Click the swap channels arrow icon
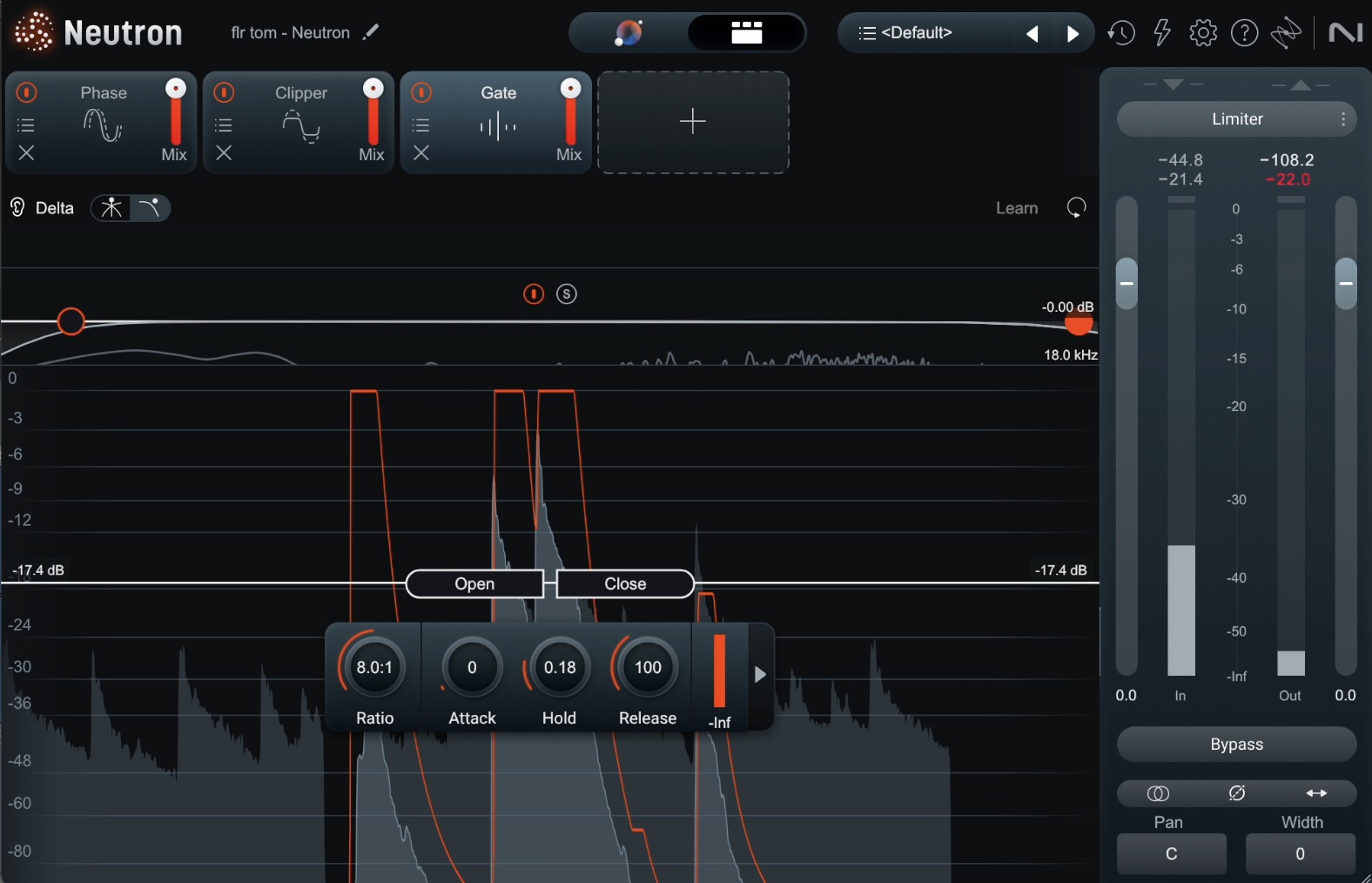This screenshot has width=1372, height=883. pos(1316,793)
